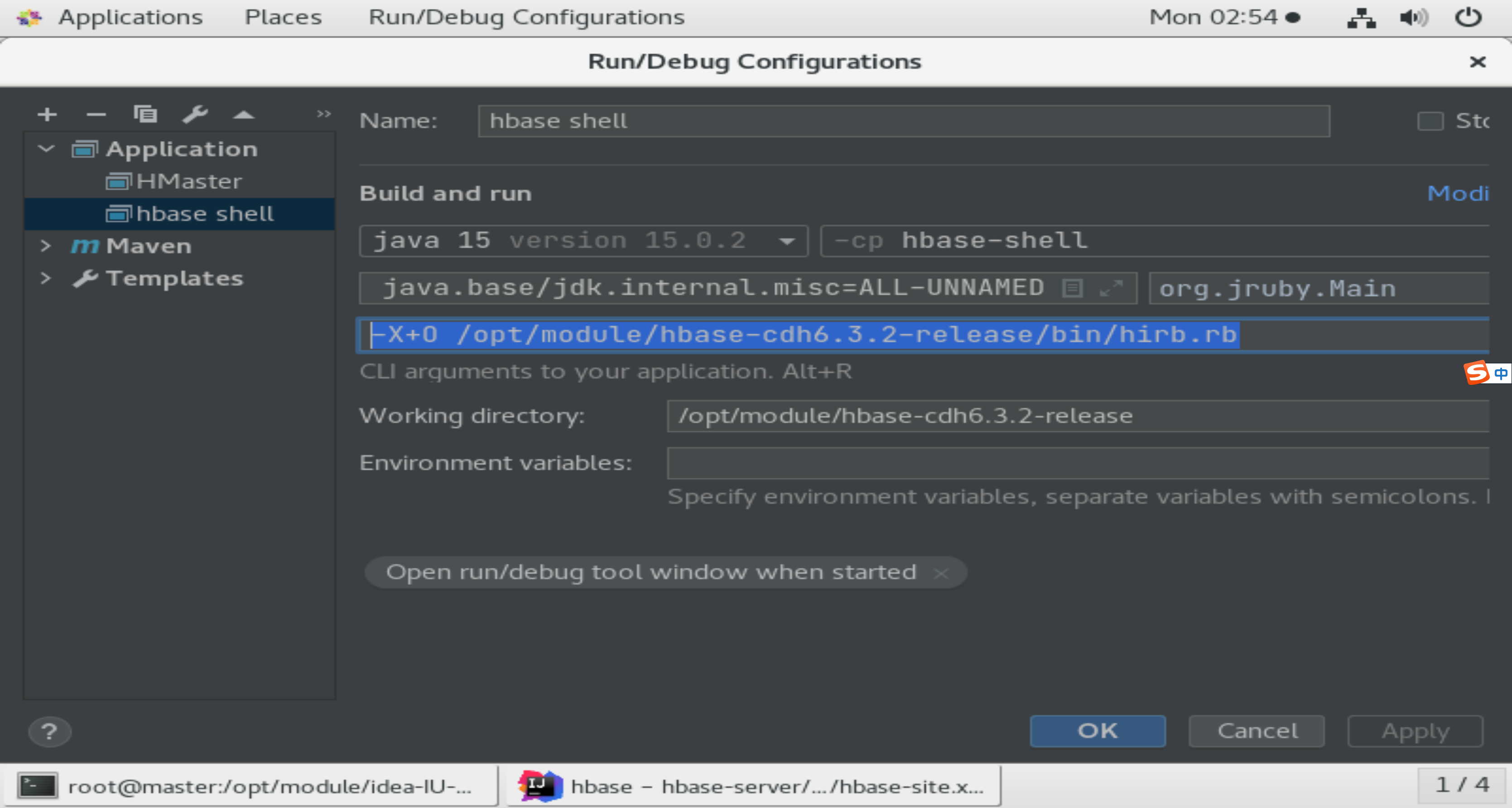Image resolution: width=1512 pixels, height=808 pixels.
Task: Click the Copy Configuration icon
Action: (x=145, y=114)
